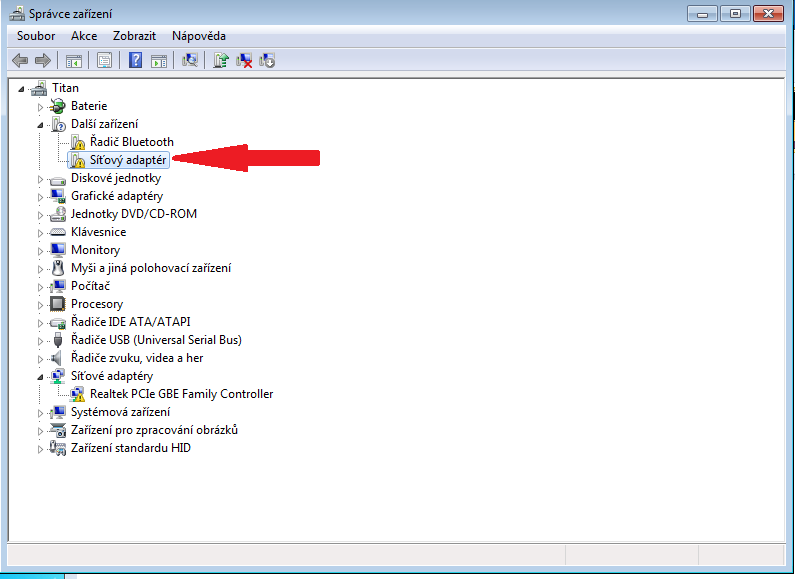Image resolution: width=795 pixels, height=579 pixels.
Task: Open the Soubor menu
Action: point(36,36)
